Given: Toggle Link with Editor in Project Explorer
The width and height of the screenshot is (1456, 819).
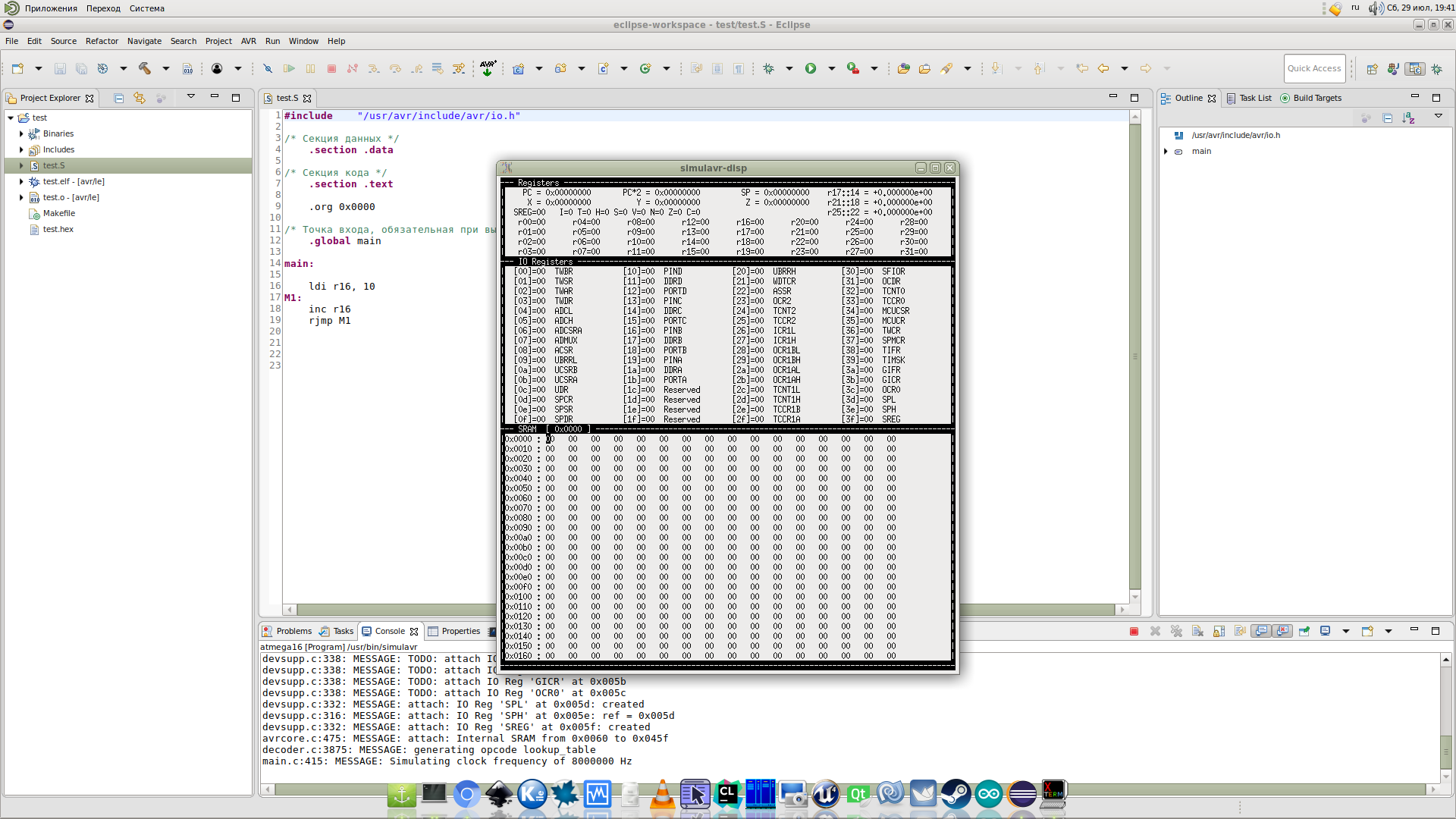Looking at the screenshot, I should tap(139, 98).
